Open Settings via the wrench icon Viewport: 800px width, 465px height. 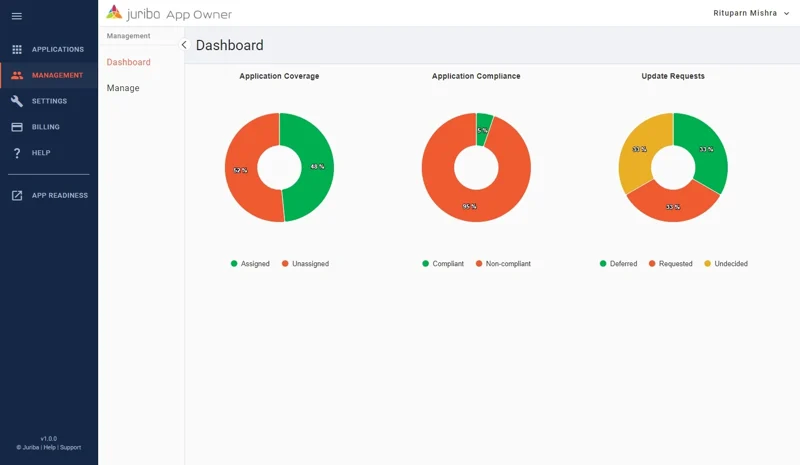(x=17, y=101)
